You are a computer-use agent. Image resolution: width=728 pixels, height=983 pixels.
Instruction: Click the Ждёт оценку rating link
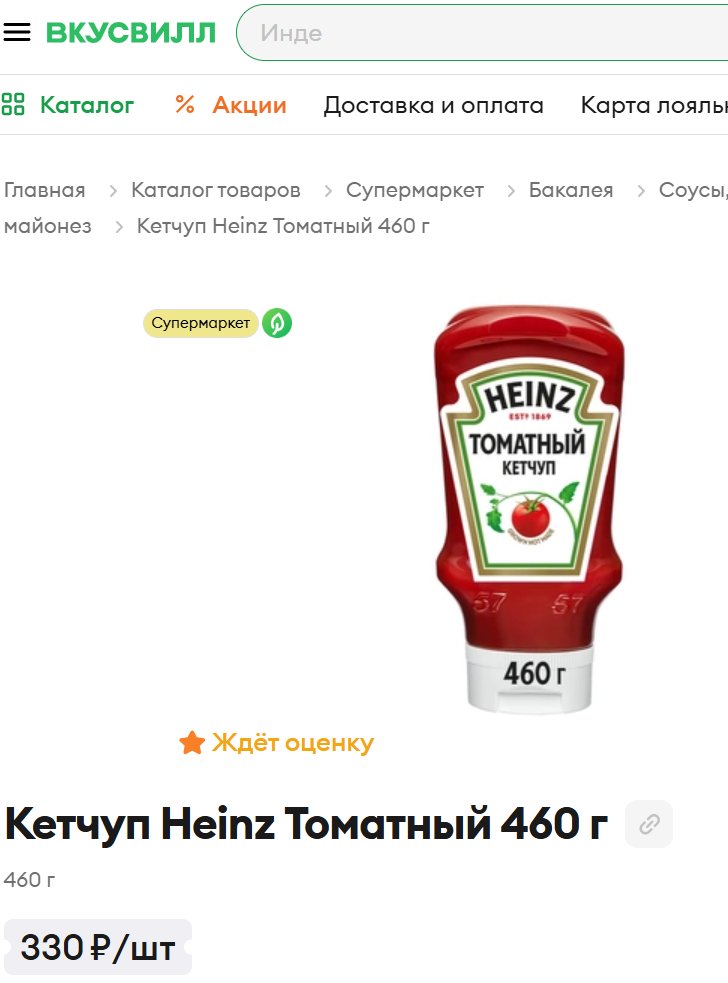click(292, 743)
